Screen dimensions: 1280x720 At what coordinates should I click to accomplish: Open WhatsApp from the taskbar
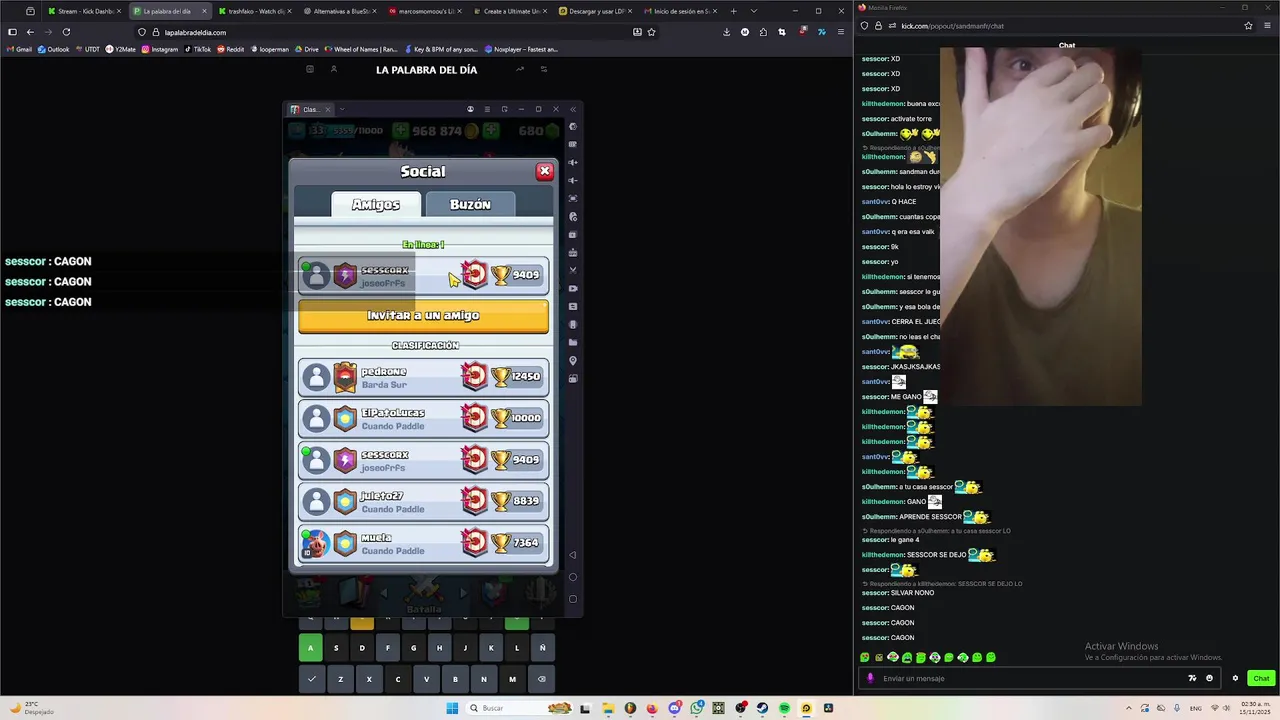(x=696, y=708)
